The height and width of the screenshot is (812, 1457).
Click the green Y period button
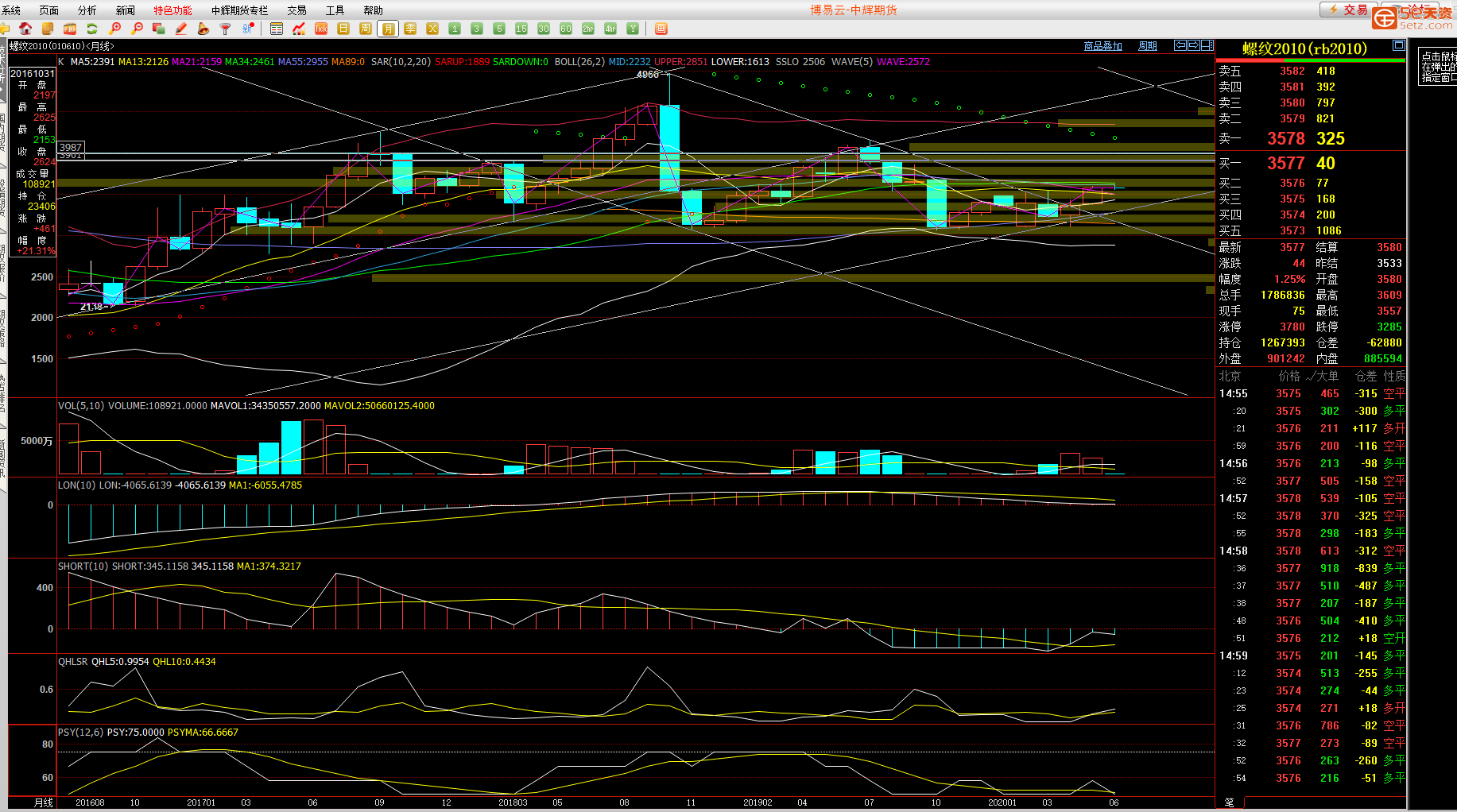(x=633, y=29)
